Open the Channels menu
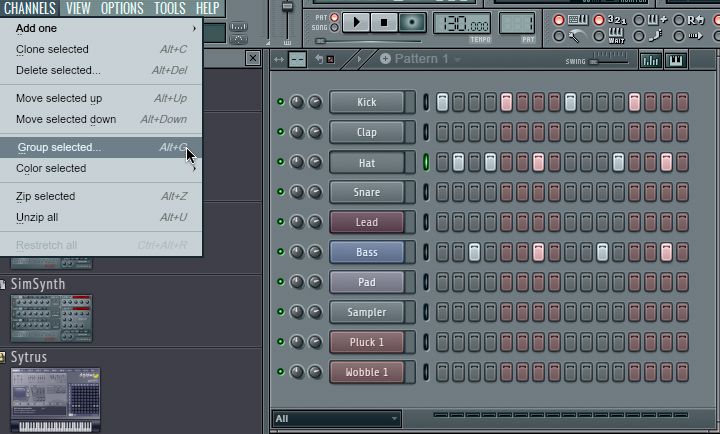This screenshot has height=434, width=720. coord(30,8)
